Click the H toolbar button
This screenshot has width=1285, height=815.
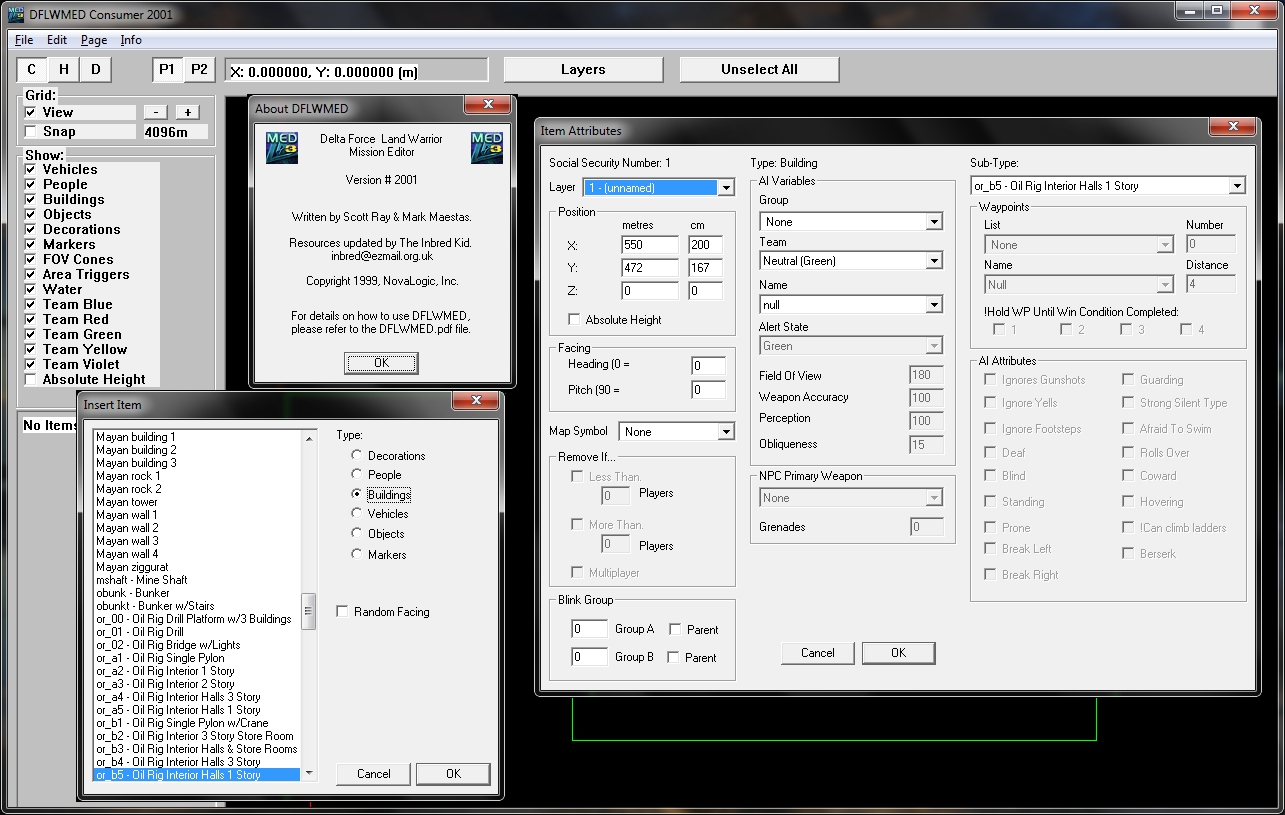tap(64, 69)
